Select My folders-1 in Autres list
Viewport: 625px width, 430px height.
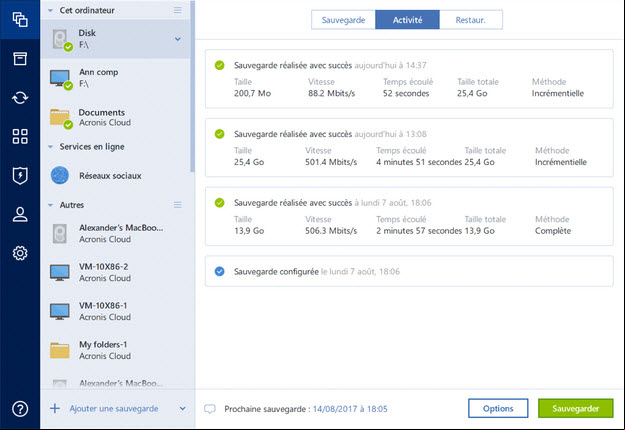(115, 350)
